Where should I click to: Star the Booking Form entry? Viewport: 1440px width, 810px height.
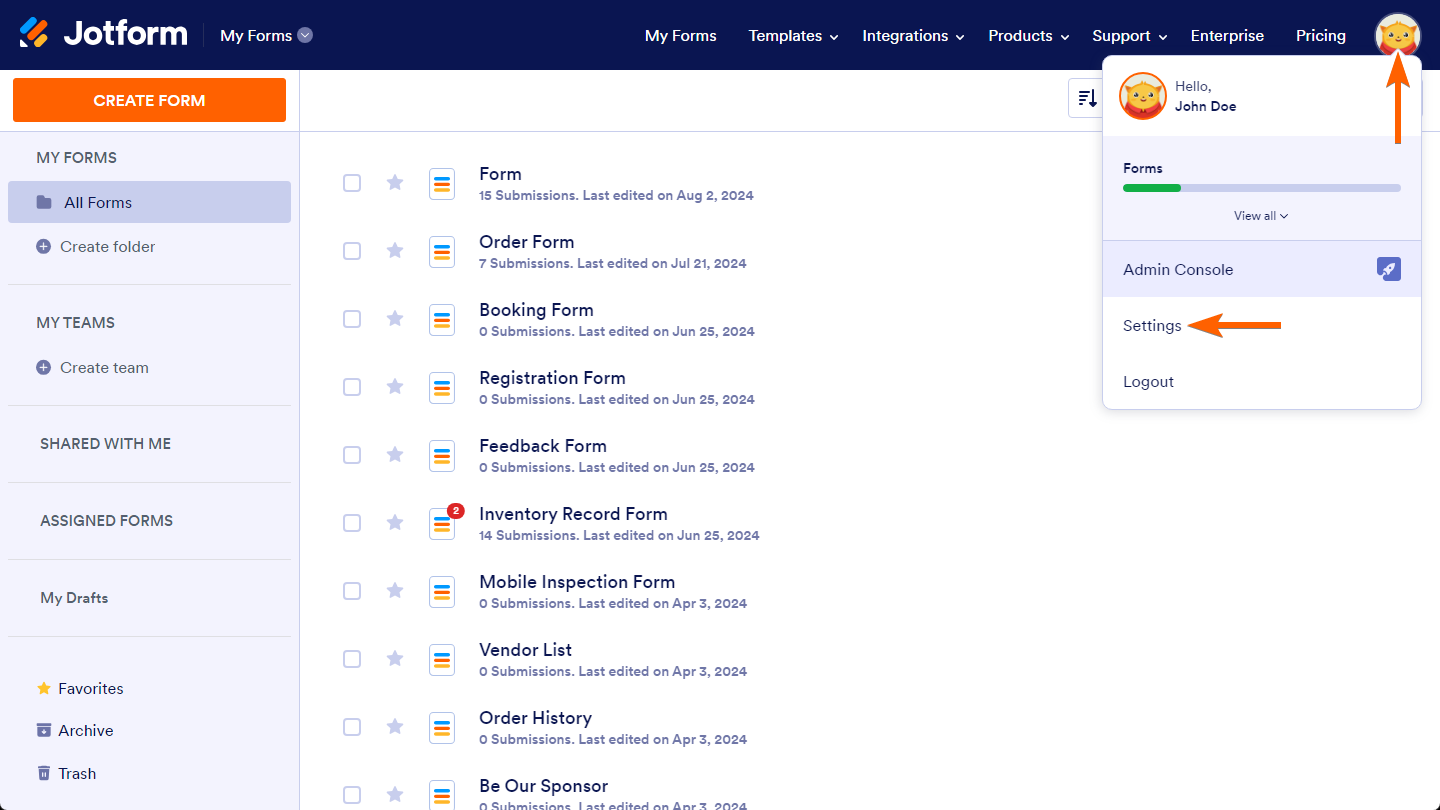click(x=395, y=318)
